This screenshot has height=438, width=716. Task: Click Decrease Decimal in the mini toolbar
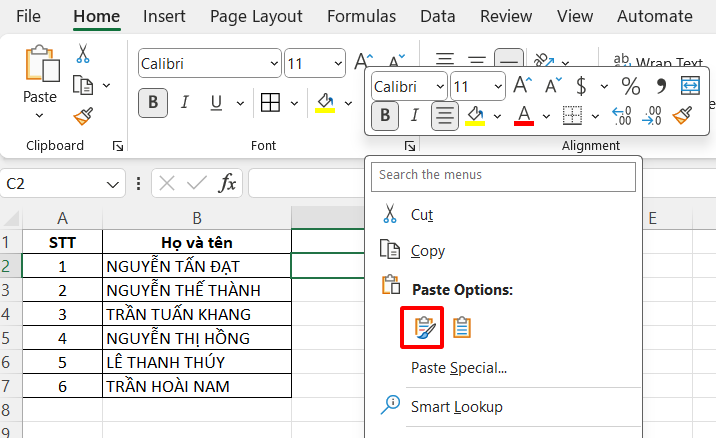[x=652, y=116]
